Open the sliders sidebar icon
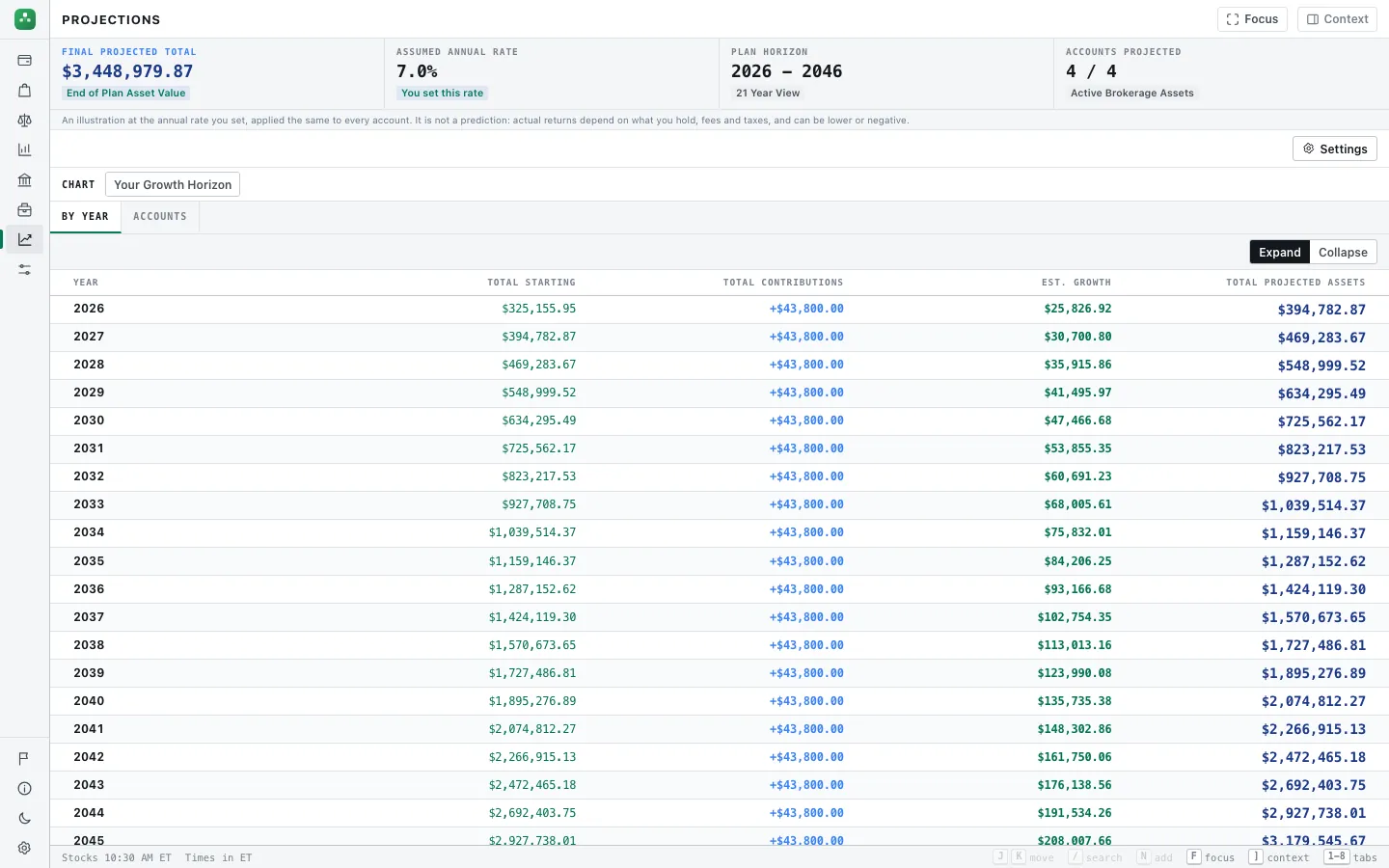This screenshot has width=1389, height=868. coord(25,270)
